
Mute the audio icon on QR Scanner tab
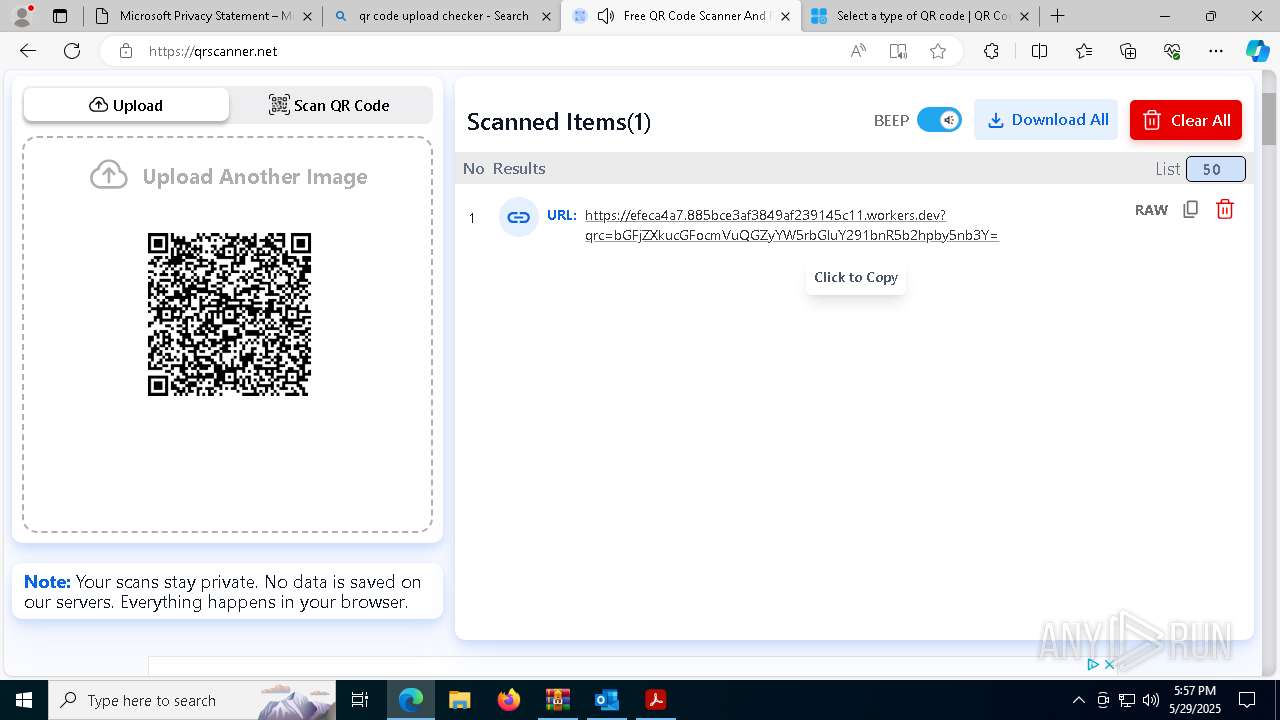pos(606,16)
